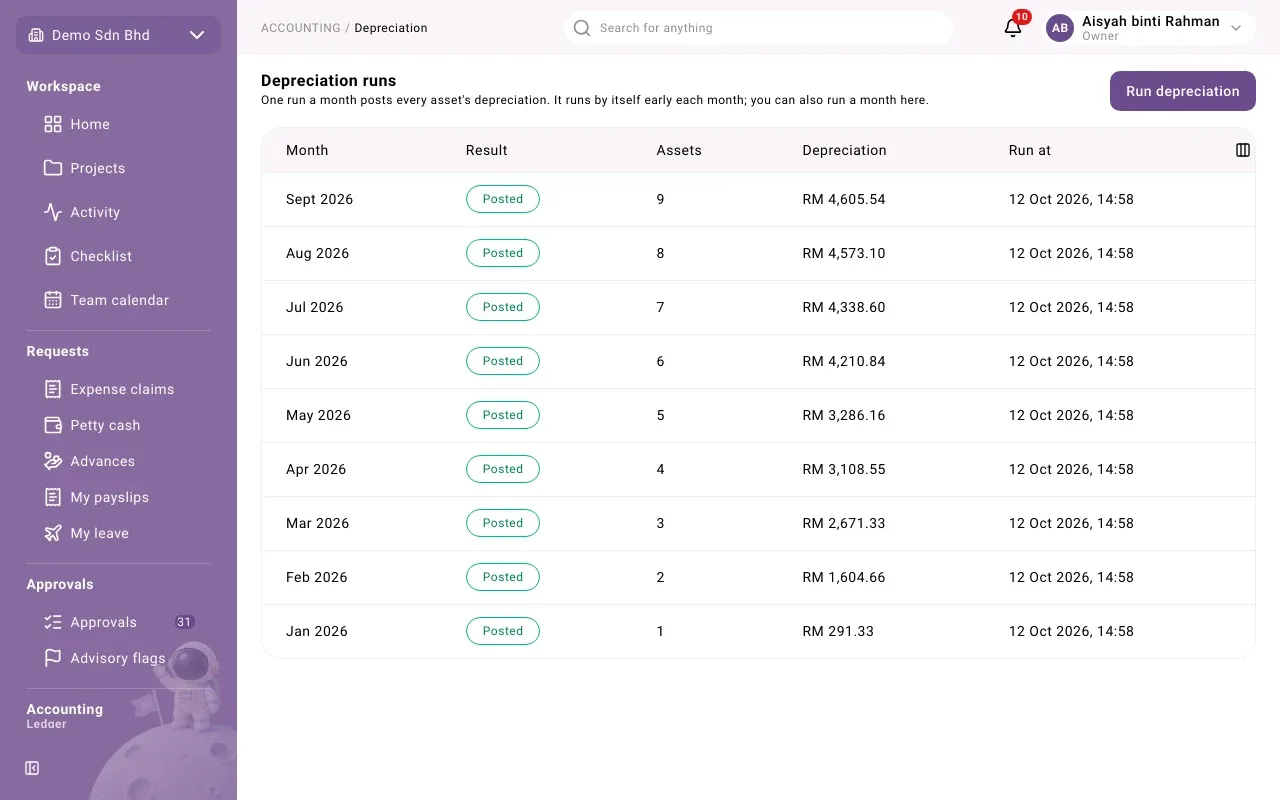Open the Ledger item under Accounting
Image resolution: width=1280 pixels, height=800 pixels.
pos(47,724)
